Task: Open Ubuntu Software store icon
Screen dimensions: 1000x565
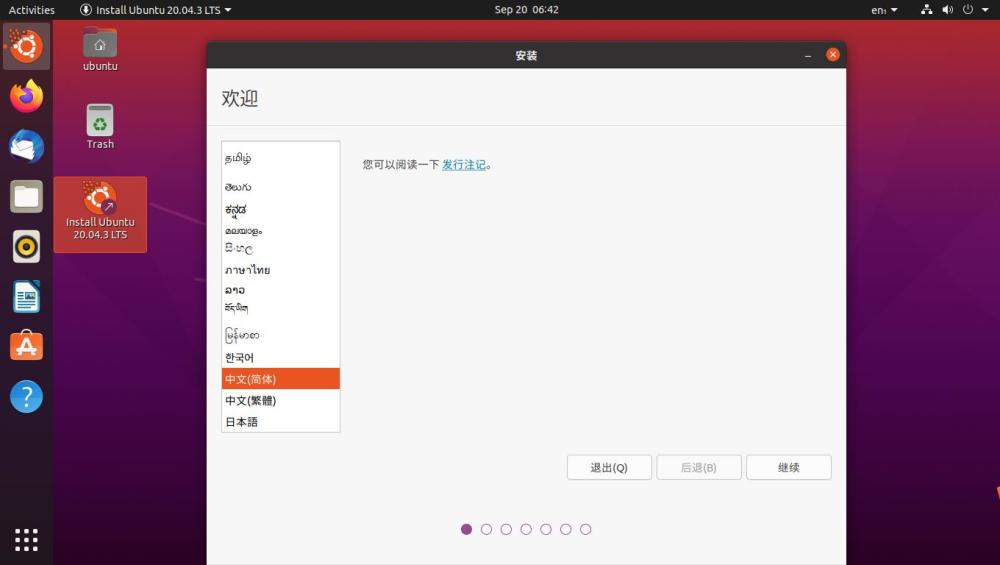Action: 26,346
